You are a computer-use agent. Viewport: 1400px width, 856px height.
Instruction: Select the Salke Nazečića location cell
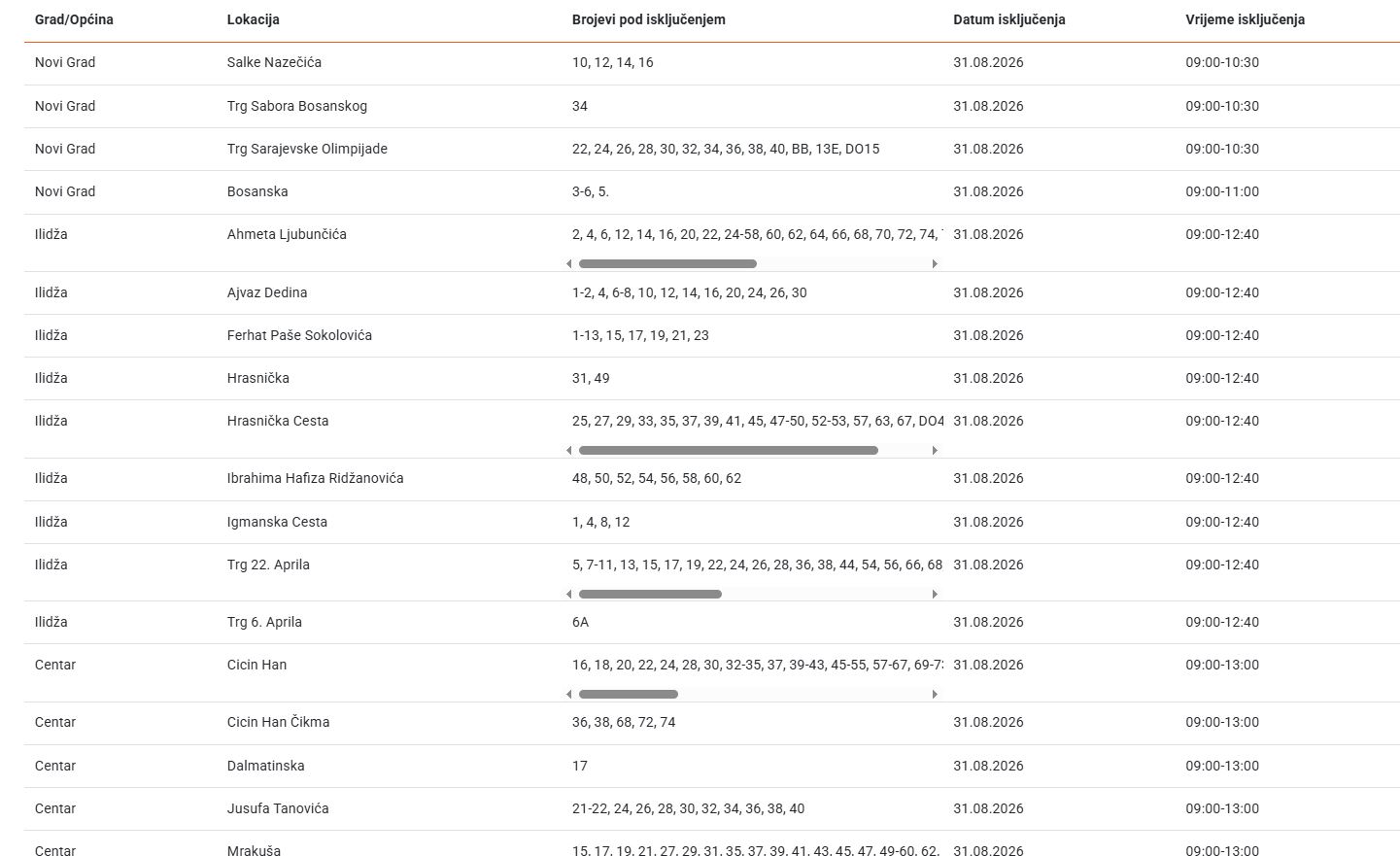(x=274, y=62)
